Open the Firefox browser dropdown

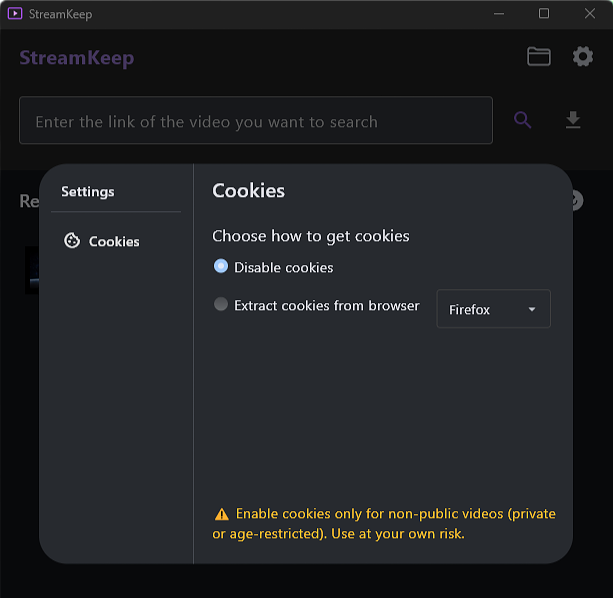[x=492, y=309]
